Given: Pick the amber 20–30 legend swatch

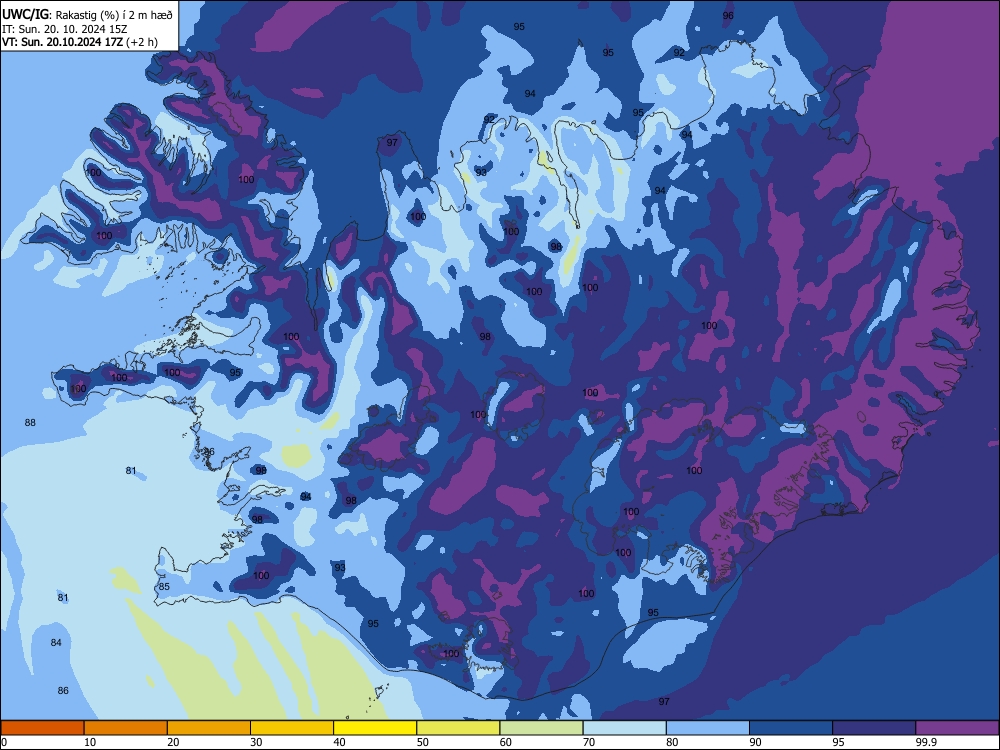Looking at the screenshot, I should pos(209,728).
